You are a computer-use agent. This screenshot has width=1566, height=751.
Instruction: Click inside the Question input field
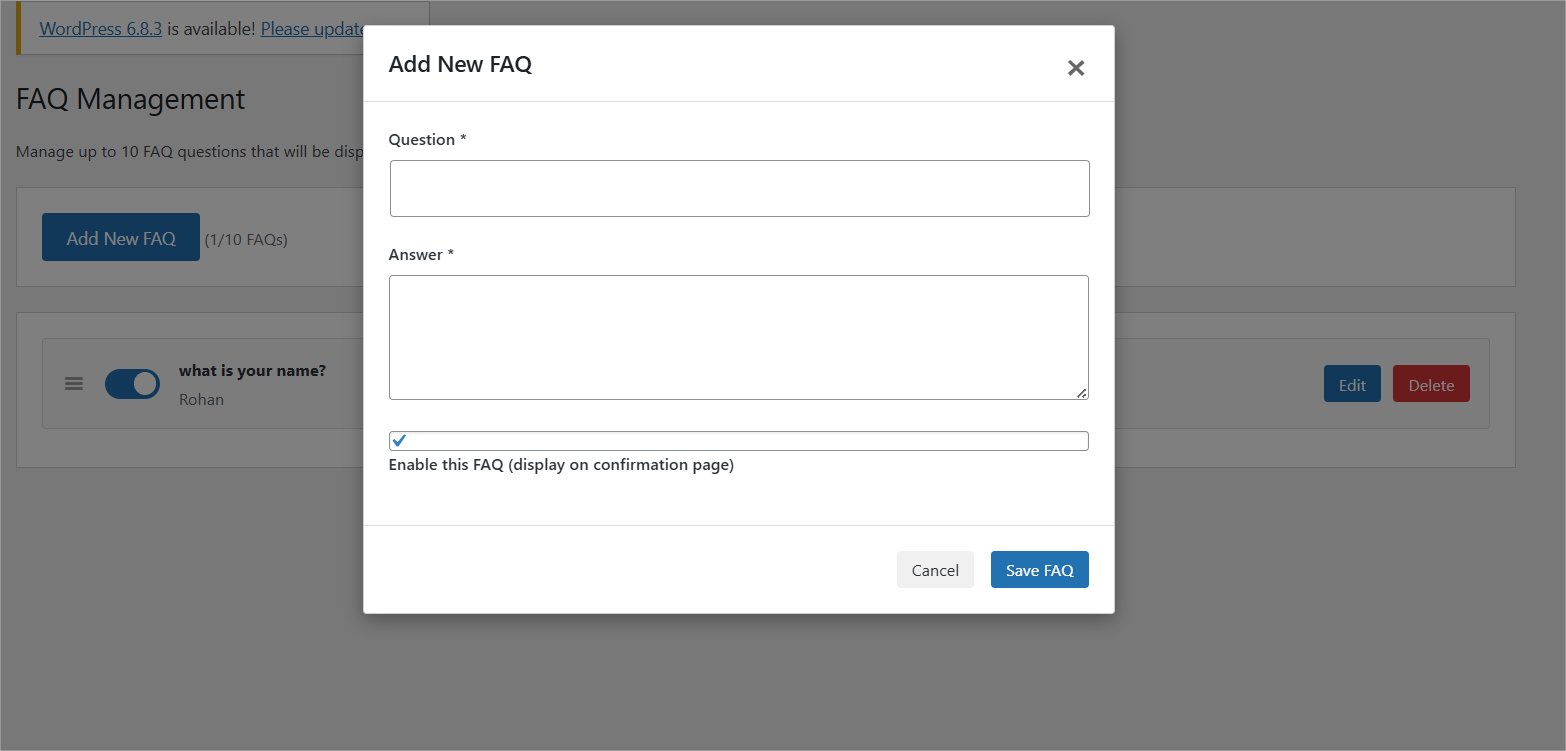pyautogui.click(x=739, y=188)
